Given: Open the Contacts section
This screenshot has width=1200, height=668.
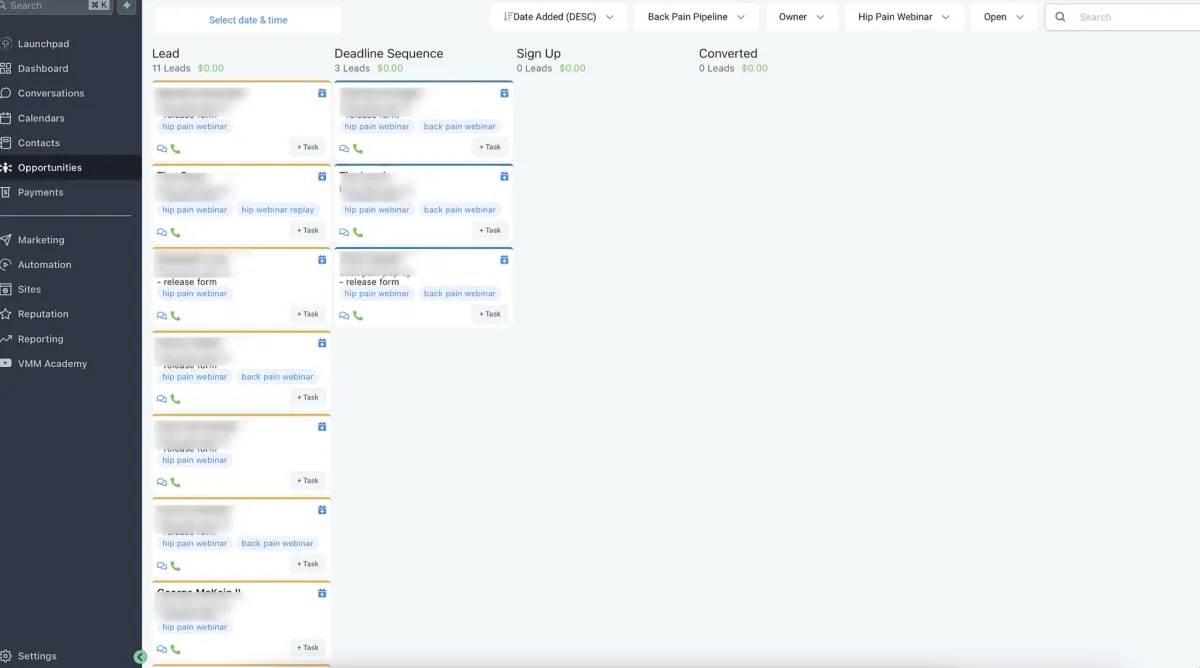Looking at the screenshot, I should tap(39, 143).
